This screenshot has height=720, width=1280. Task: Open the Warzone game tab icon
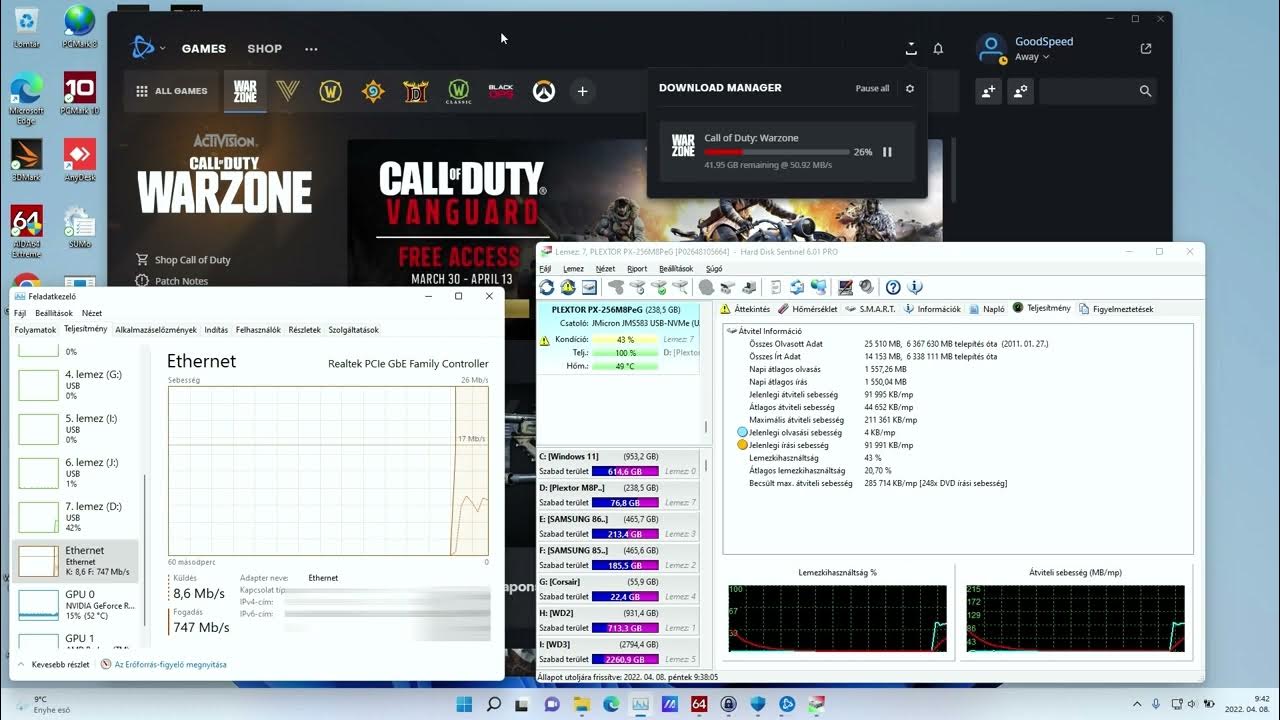click(x=245, y=91)
